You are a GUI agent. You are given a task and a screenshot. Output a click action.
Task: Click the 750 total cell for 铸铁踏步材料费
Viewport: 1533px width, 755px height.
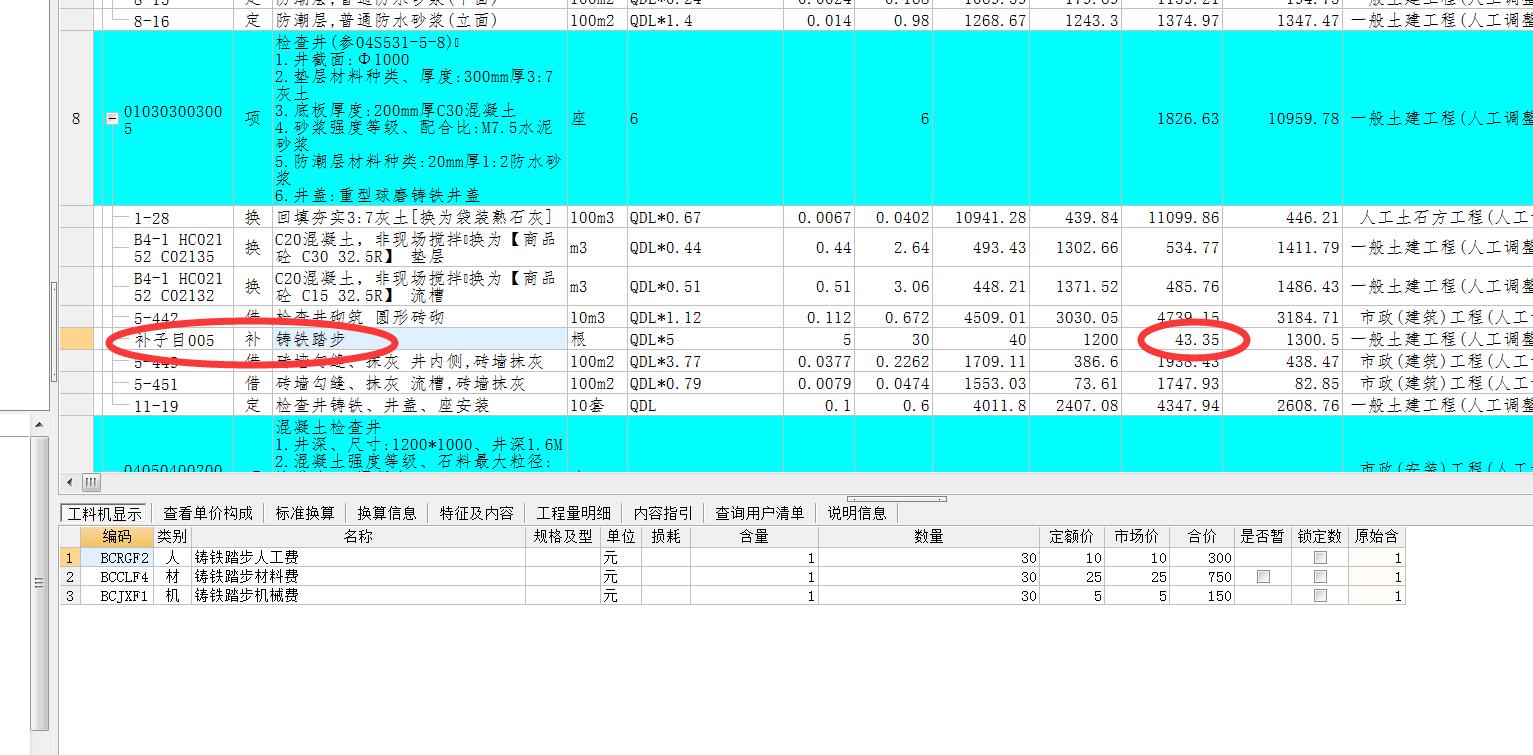(x=1202, y=577)
